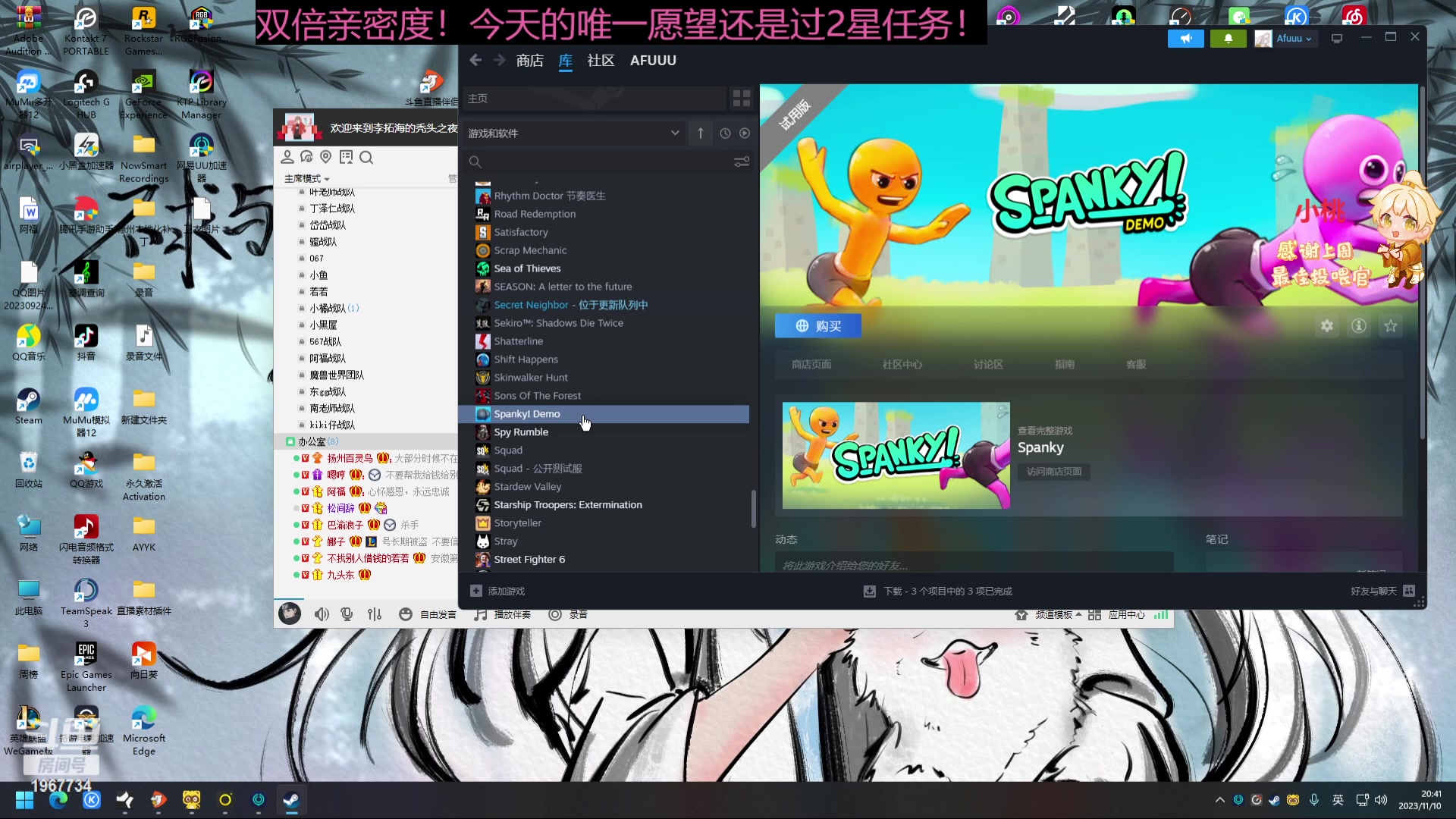Open 库 tab in Steam

(x=566, y=60)
